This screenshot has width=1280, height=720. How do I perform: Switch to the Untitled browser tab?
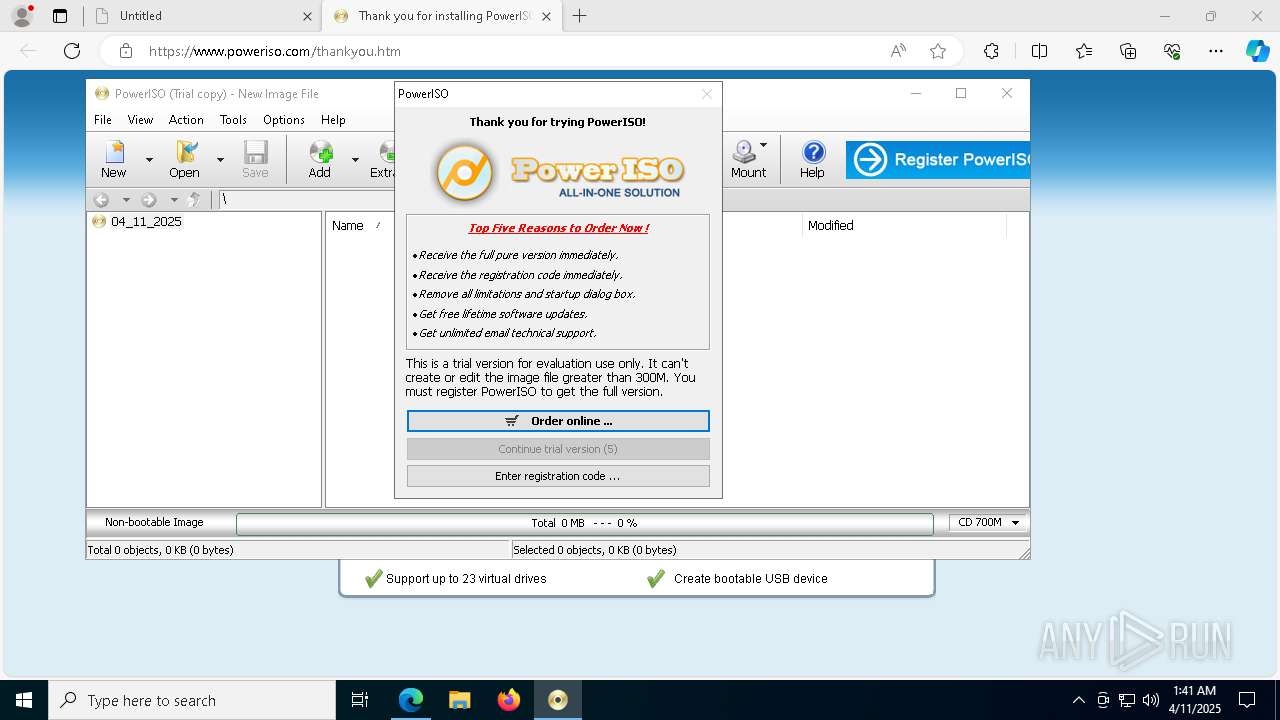point(200,16)
